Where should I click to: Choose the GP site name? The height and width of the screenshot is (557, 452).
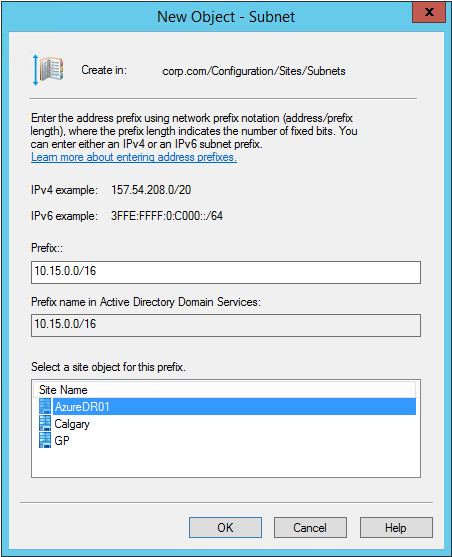[x=62, y=441]
